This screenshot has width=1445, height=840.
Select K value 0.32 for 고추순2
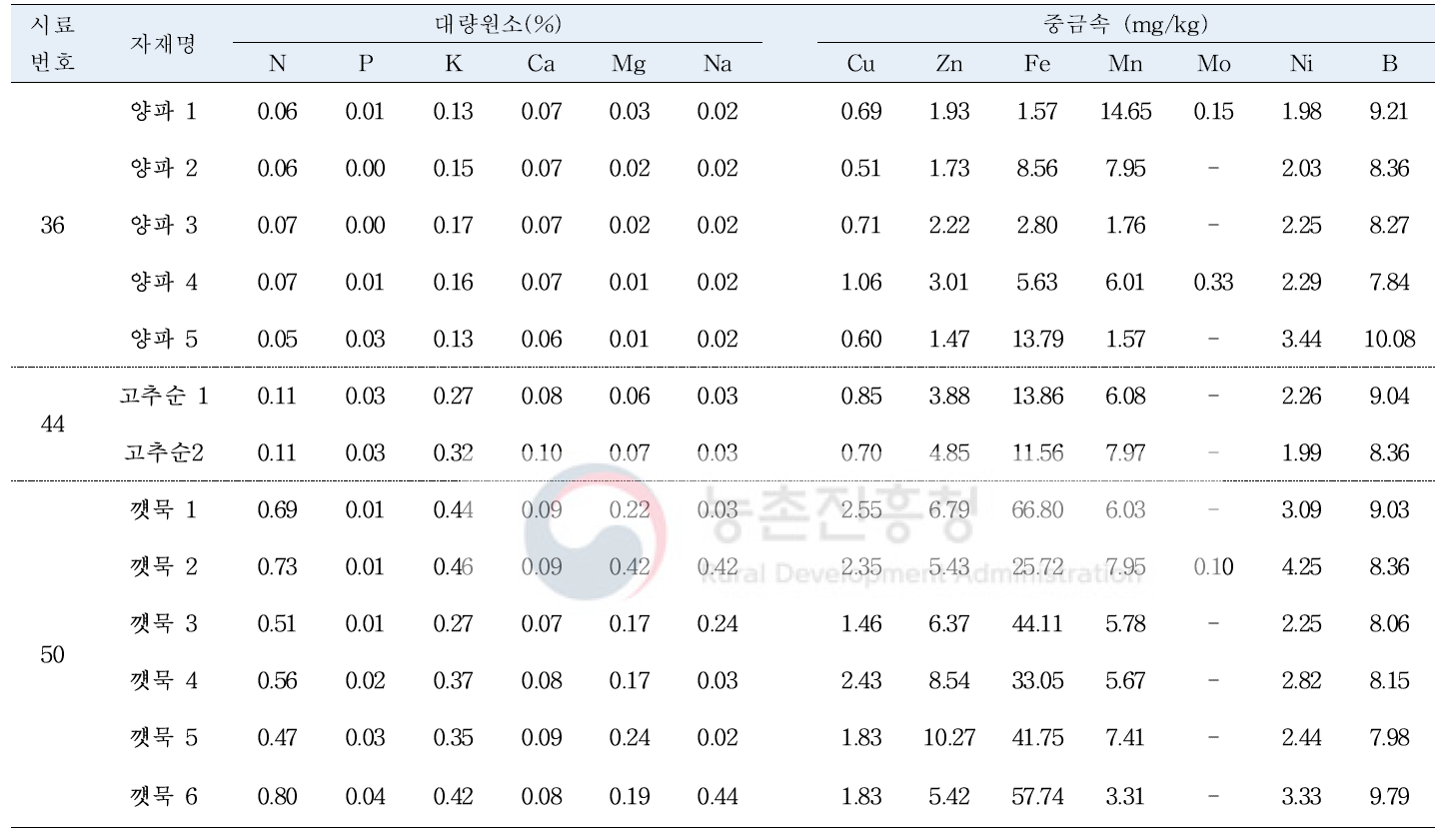click(453, 453)
